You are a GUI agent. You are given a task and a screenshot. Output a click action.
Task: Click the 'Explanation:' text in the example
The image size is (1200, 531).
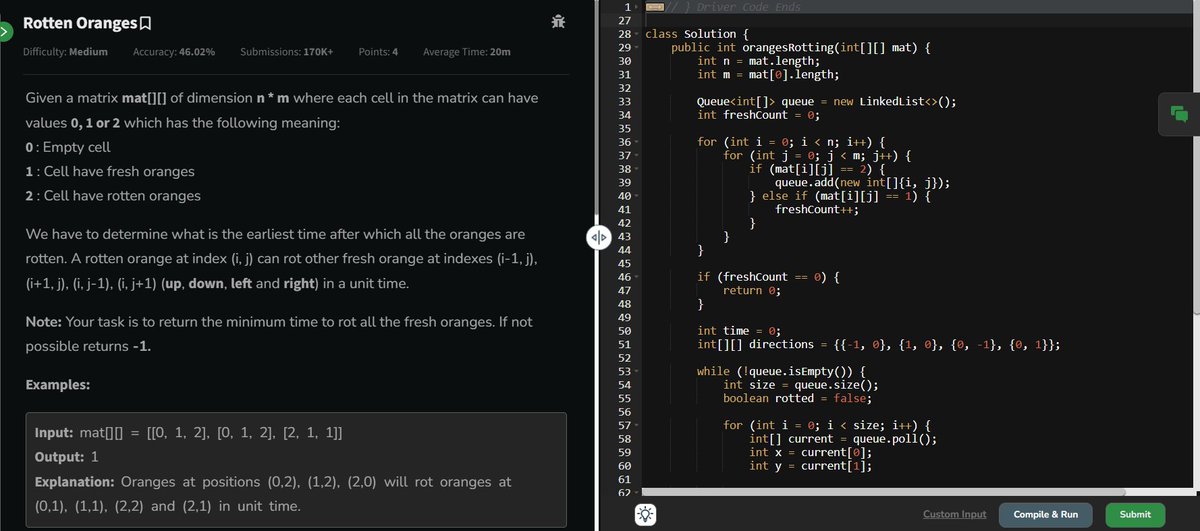tap(75, 482)
